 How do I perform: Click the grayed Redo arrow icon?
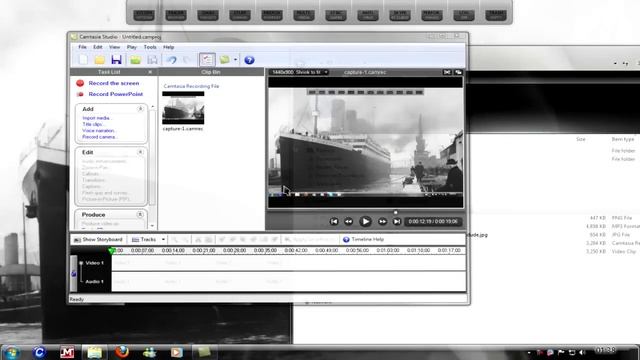tap(187, 60)
